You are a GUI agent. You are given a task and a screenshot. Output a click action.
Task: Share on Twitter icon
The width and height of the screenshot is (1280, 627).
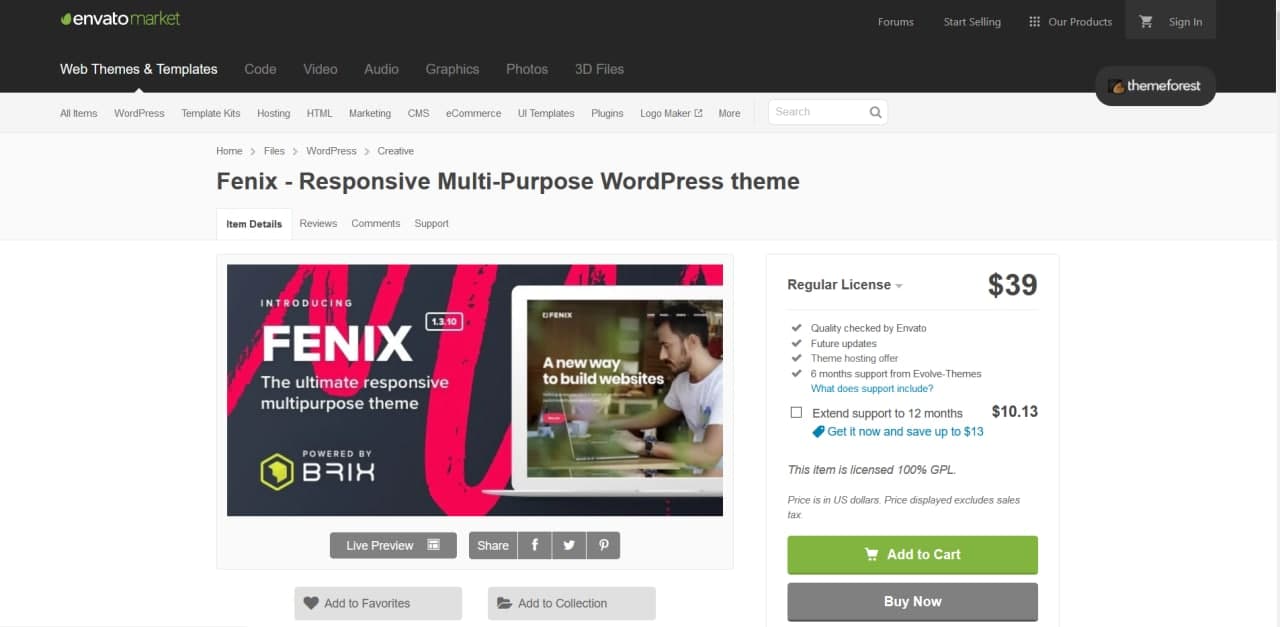(569, 545)
